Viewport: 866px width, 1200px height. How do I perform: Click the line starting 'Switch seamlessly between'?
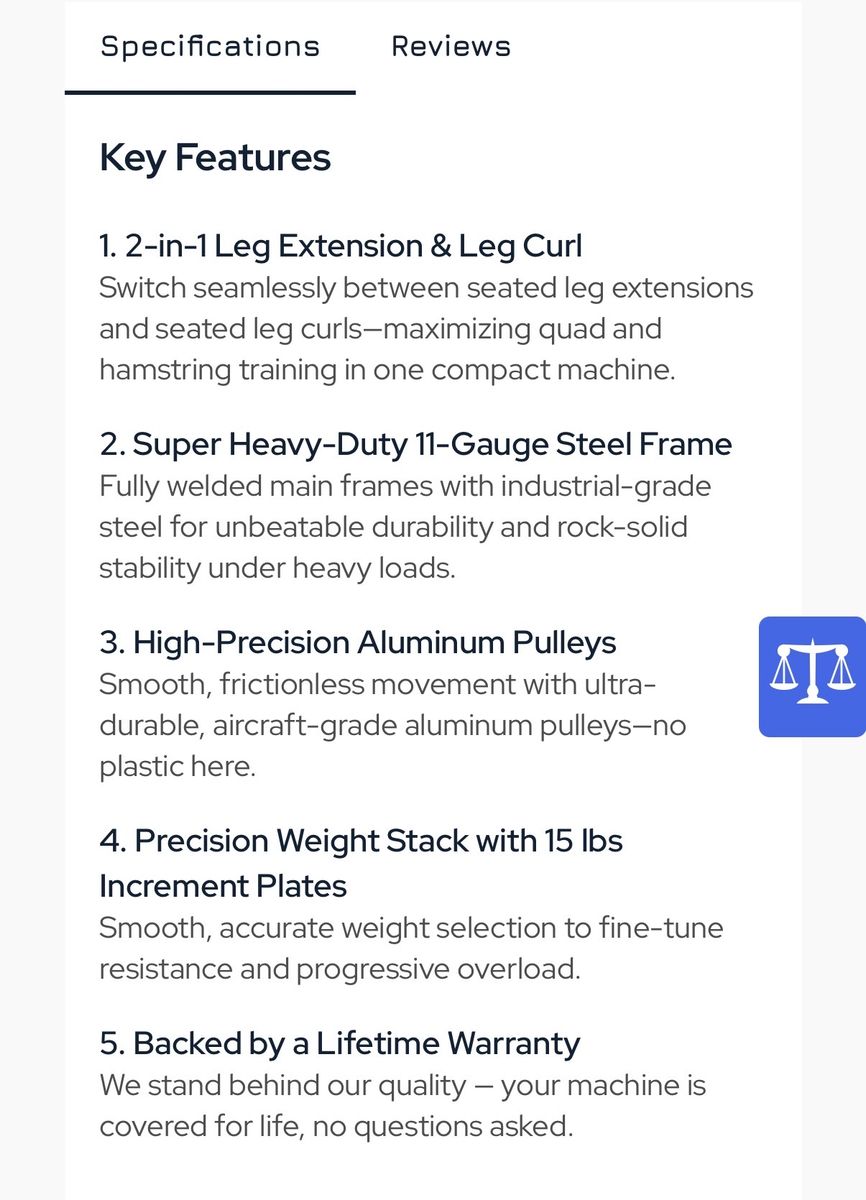[426, 288]
